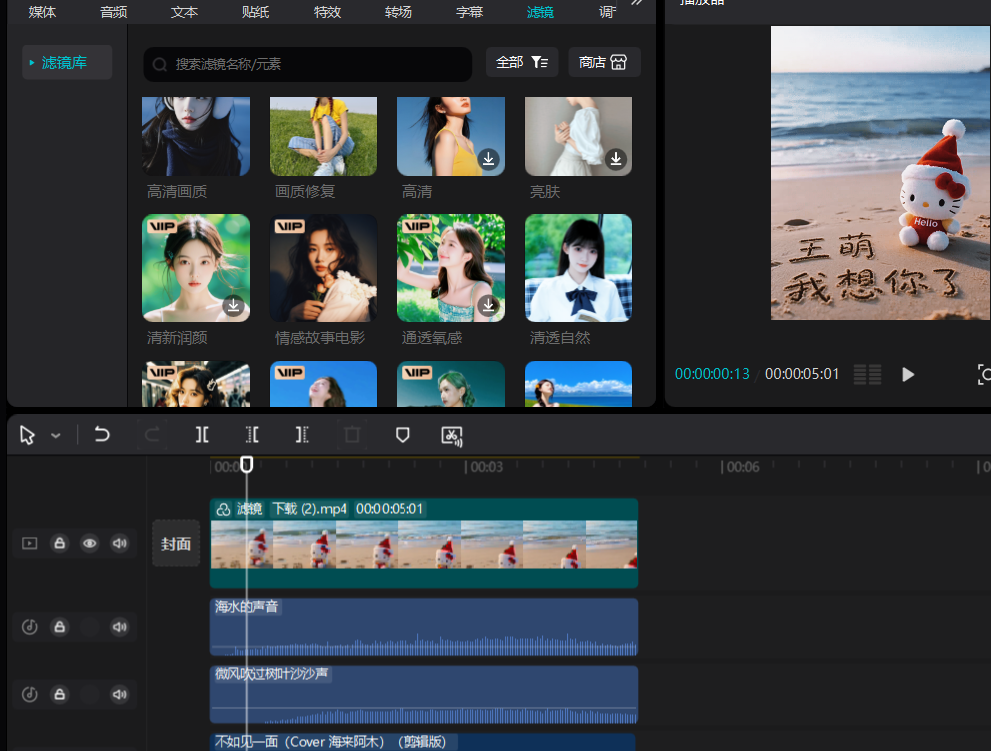Select the 画质修复 filter thumbnail
Screen dimensions: 991x751
tap(324, 136)
